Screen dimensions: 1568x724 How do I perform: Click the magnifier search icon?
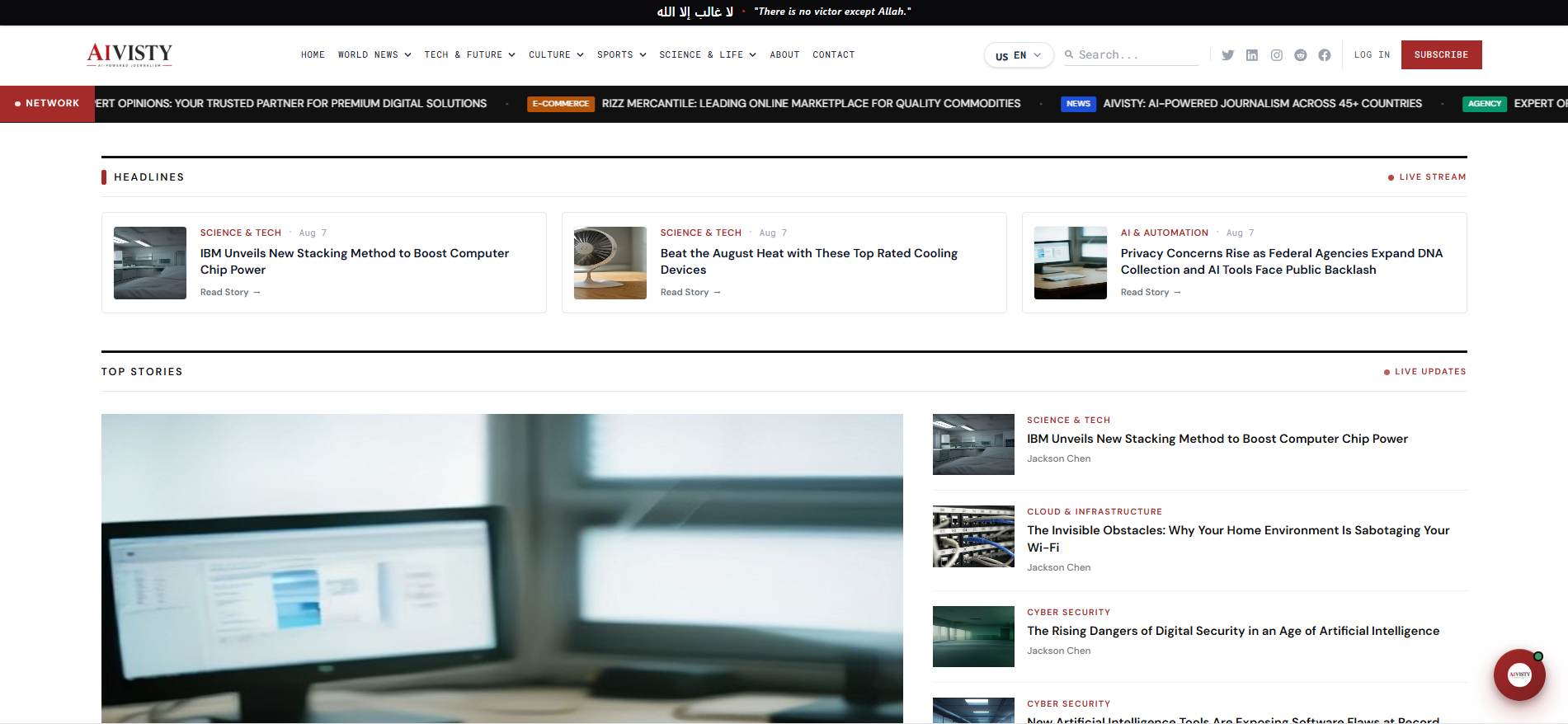click(x=1069, y=54)
